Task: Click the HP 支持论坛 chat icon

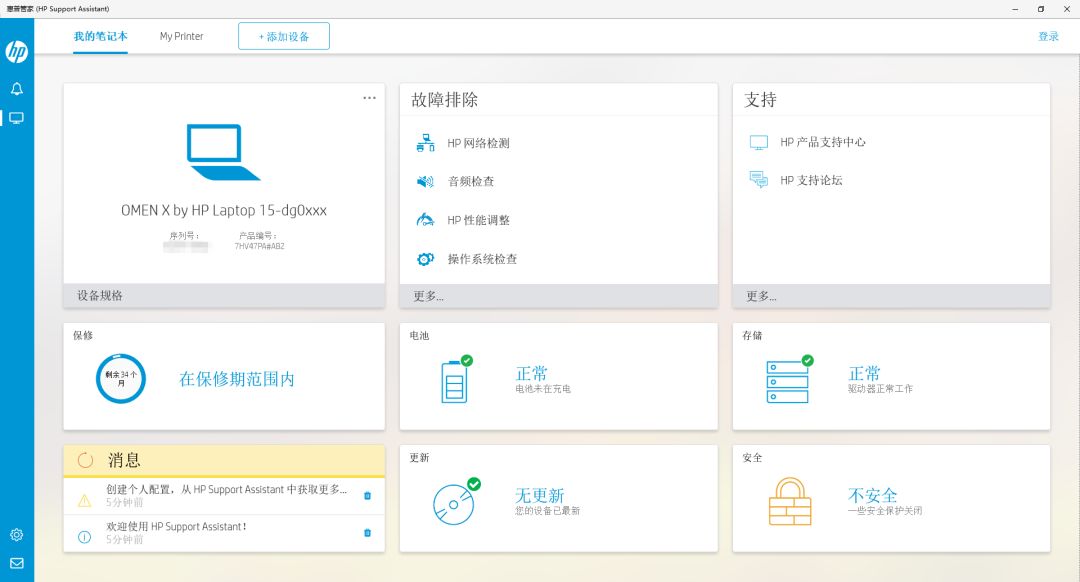Action: point(758,180)
